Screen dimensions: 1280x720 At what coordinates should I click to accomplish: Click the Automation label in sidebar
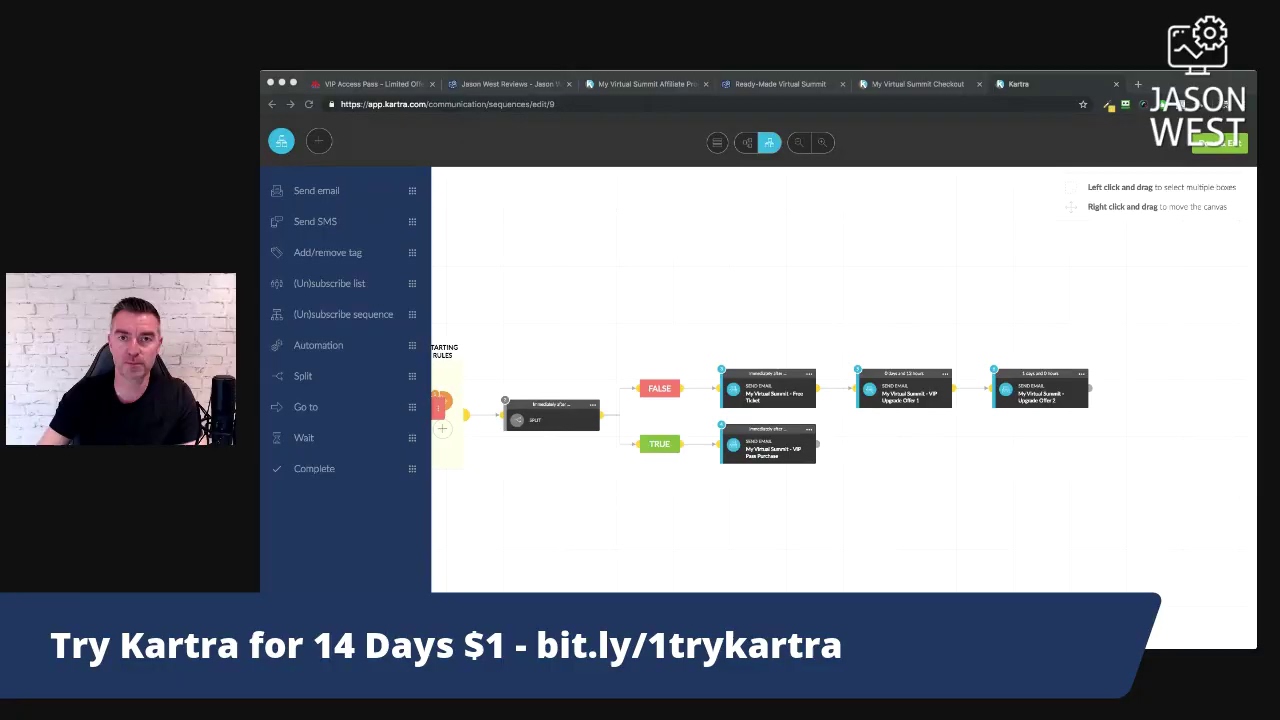[318, 345]
